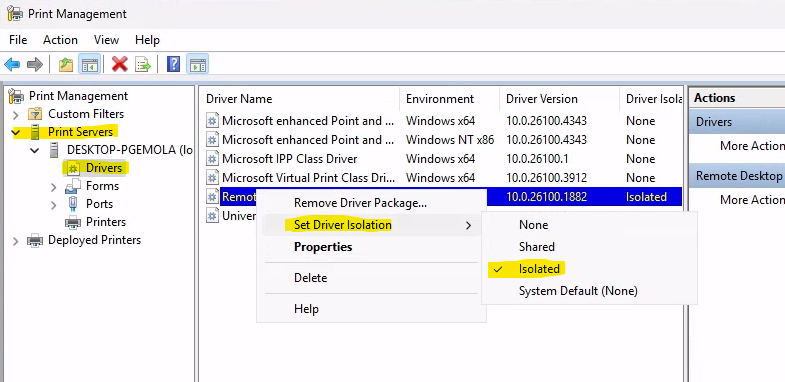
Task: Click the Microsoft Virtual Print Class Driver icon
Action: [213, 178]
